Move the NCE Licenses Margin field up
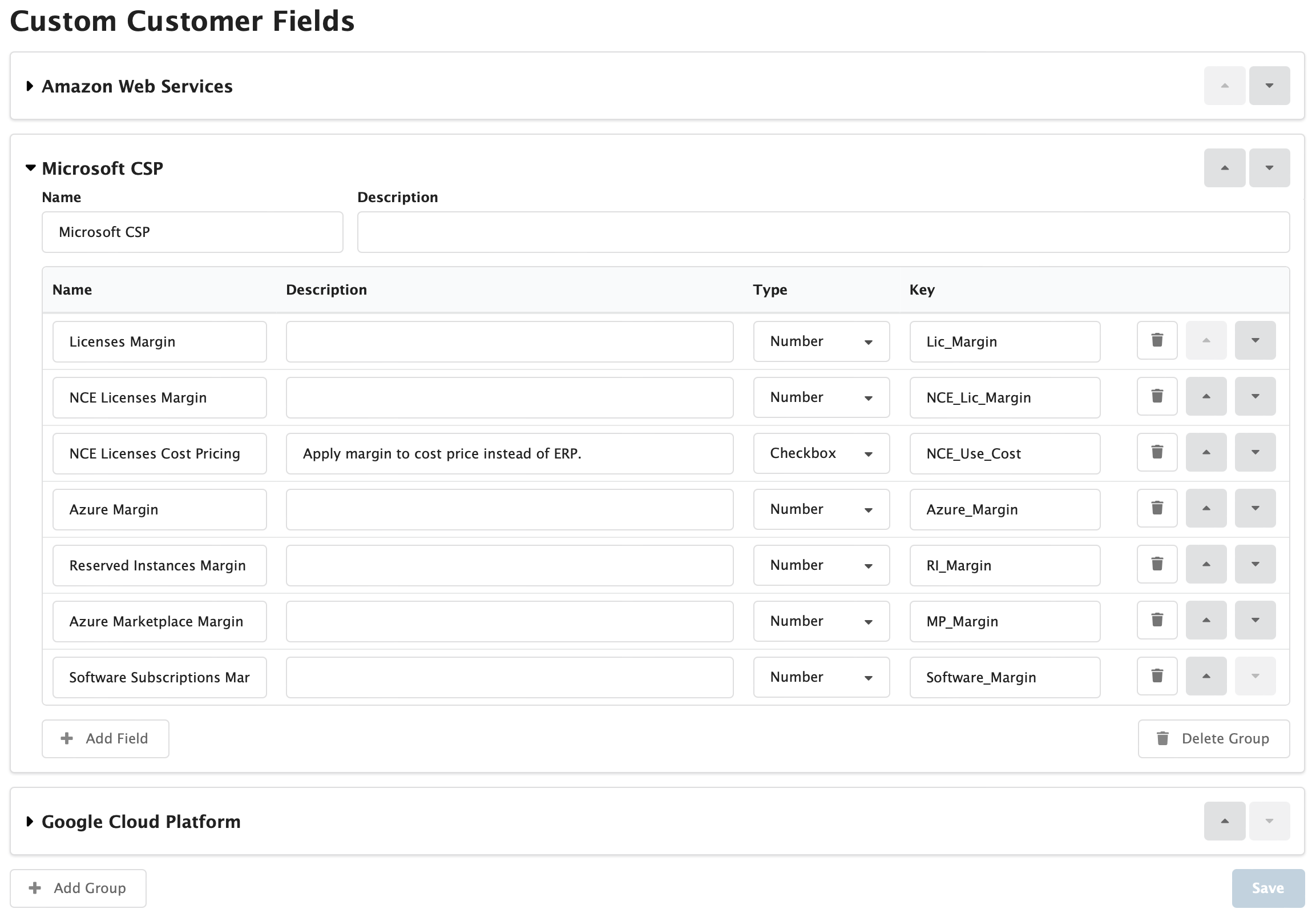1316x917 pixels. click(1206, 396)
